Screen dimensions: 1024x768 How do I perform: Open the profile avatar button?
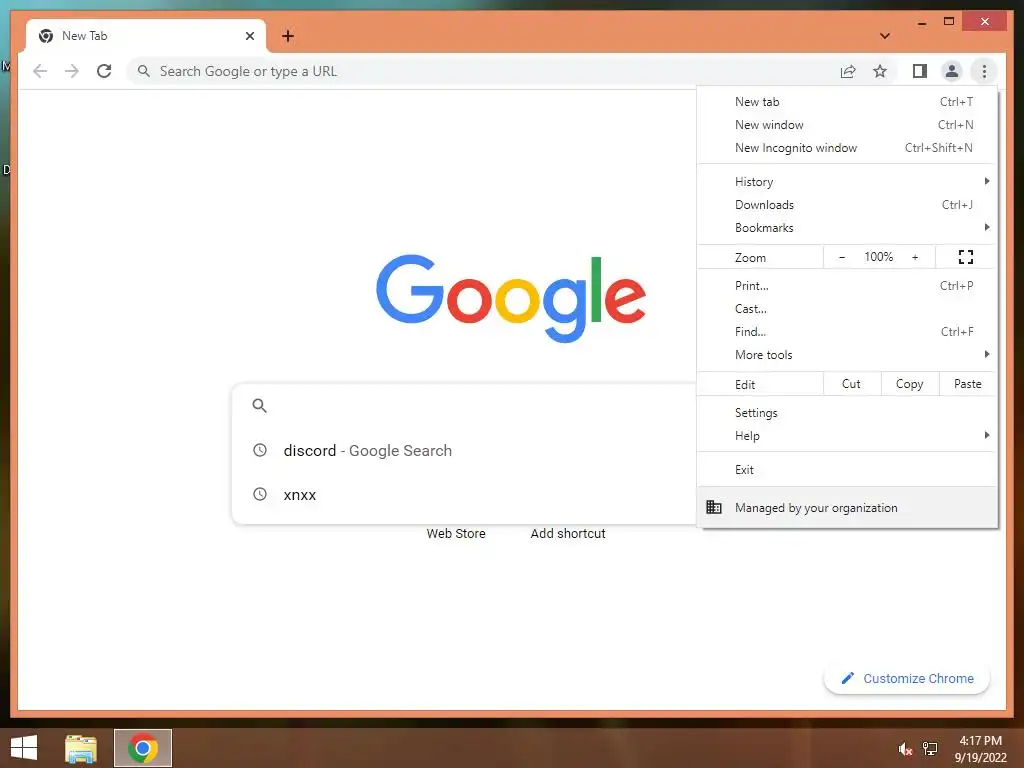[952, 71]
